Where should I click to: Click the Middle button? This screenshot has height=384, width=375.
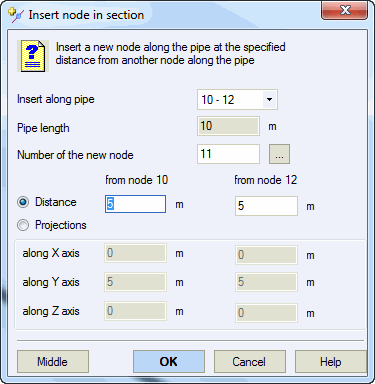point(53,362)
